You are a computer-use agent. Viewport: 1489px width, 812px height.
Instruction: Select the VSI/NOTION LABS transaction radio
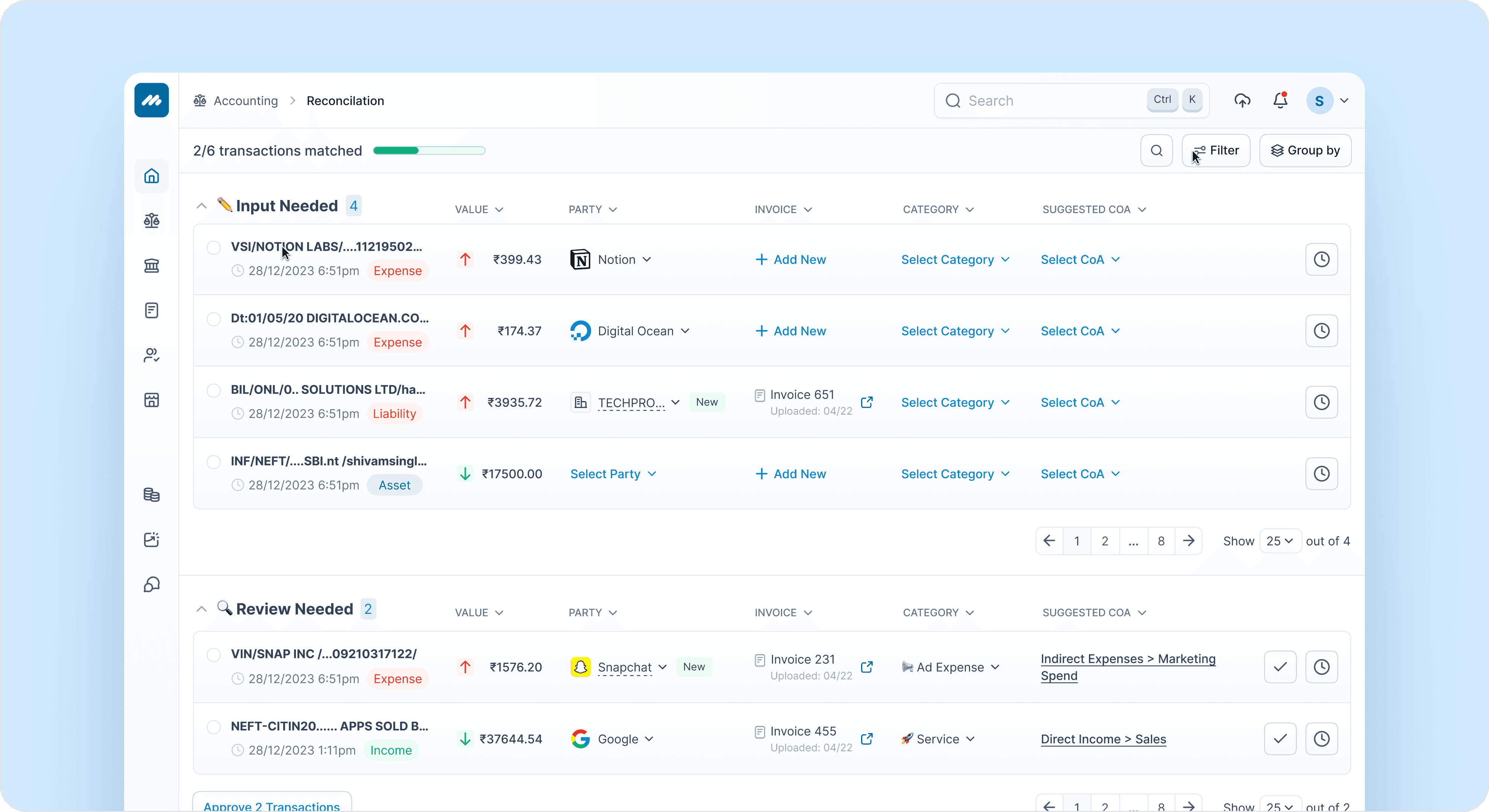214,247
